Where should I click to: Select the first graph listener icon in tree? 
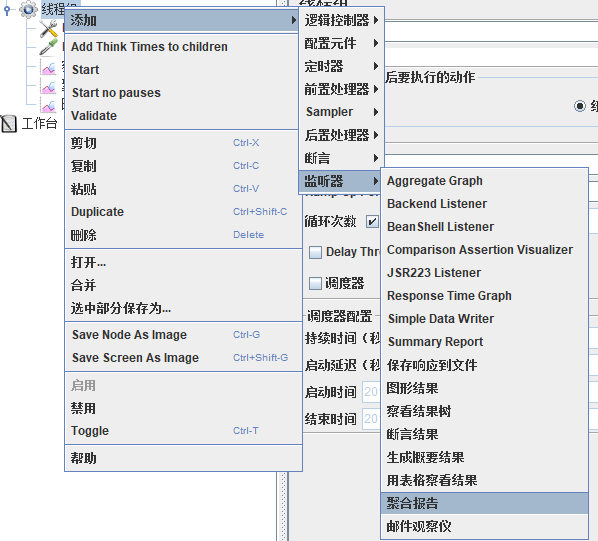[x=48, y=67]
